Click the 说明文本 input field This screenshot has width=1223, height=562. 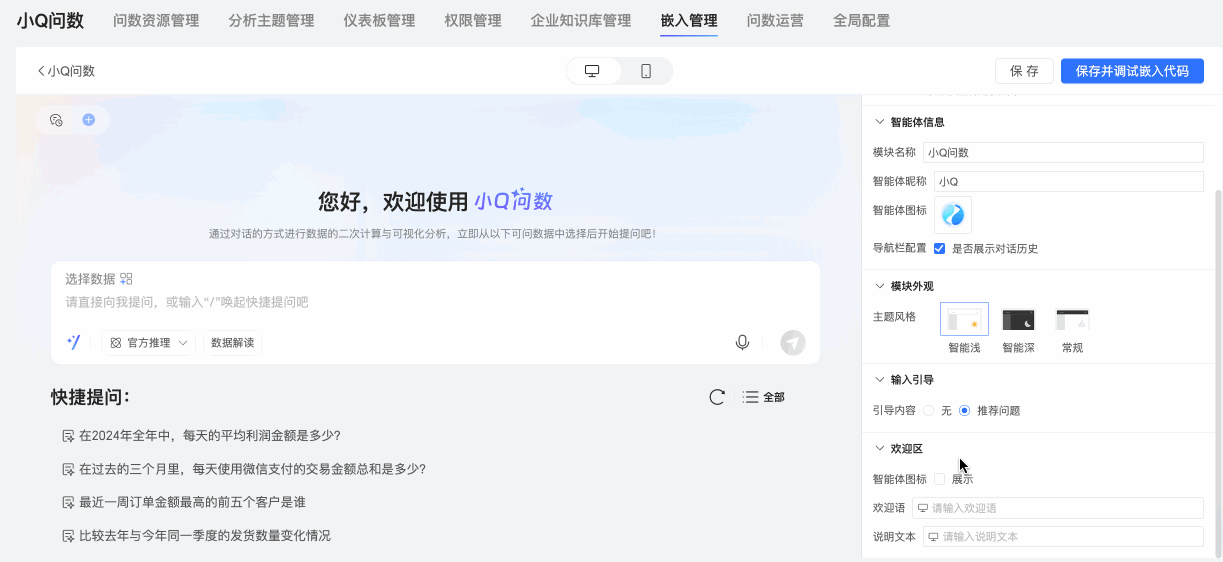point(1063,537)
